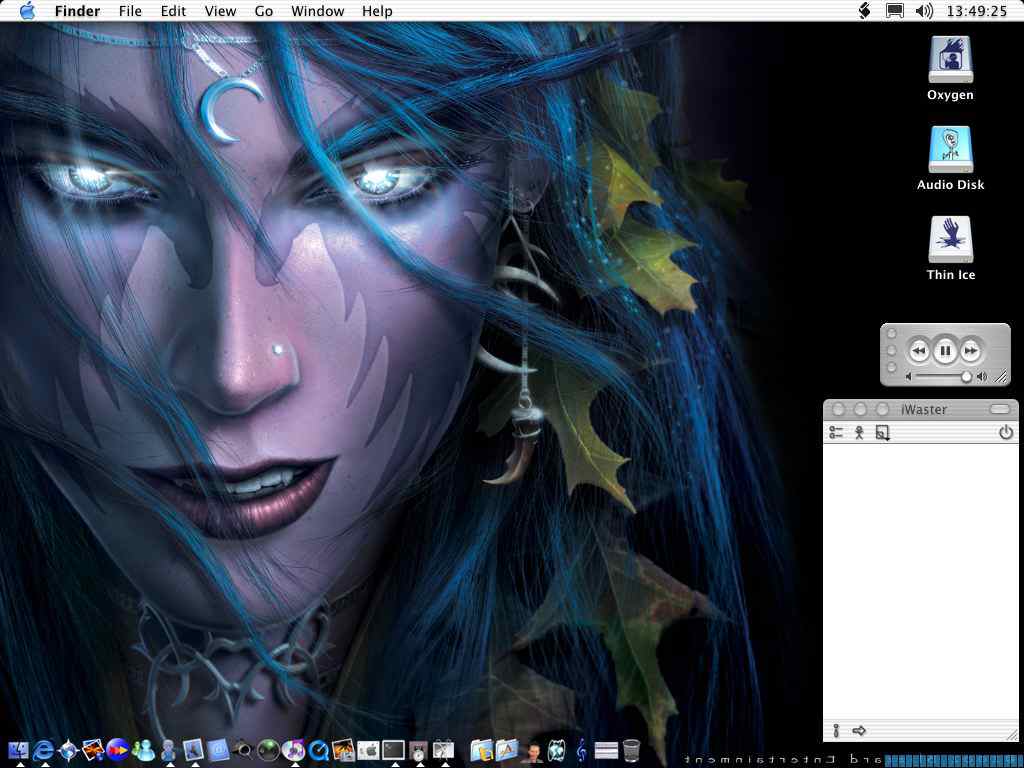Select the Thin Ice drive icon
The height and width of the screenshot is (768, 1024).
point(950,240)
